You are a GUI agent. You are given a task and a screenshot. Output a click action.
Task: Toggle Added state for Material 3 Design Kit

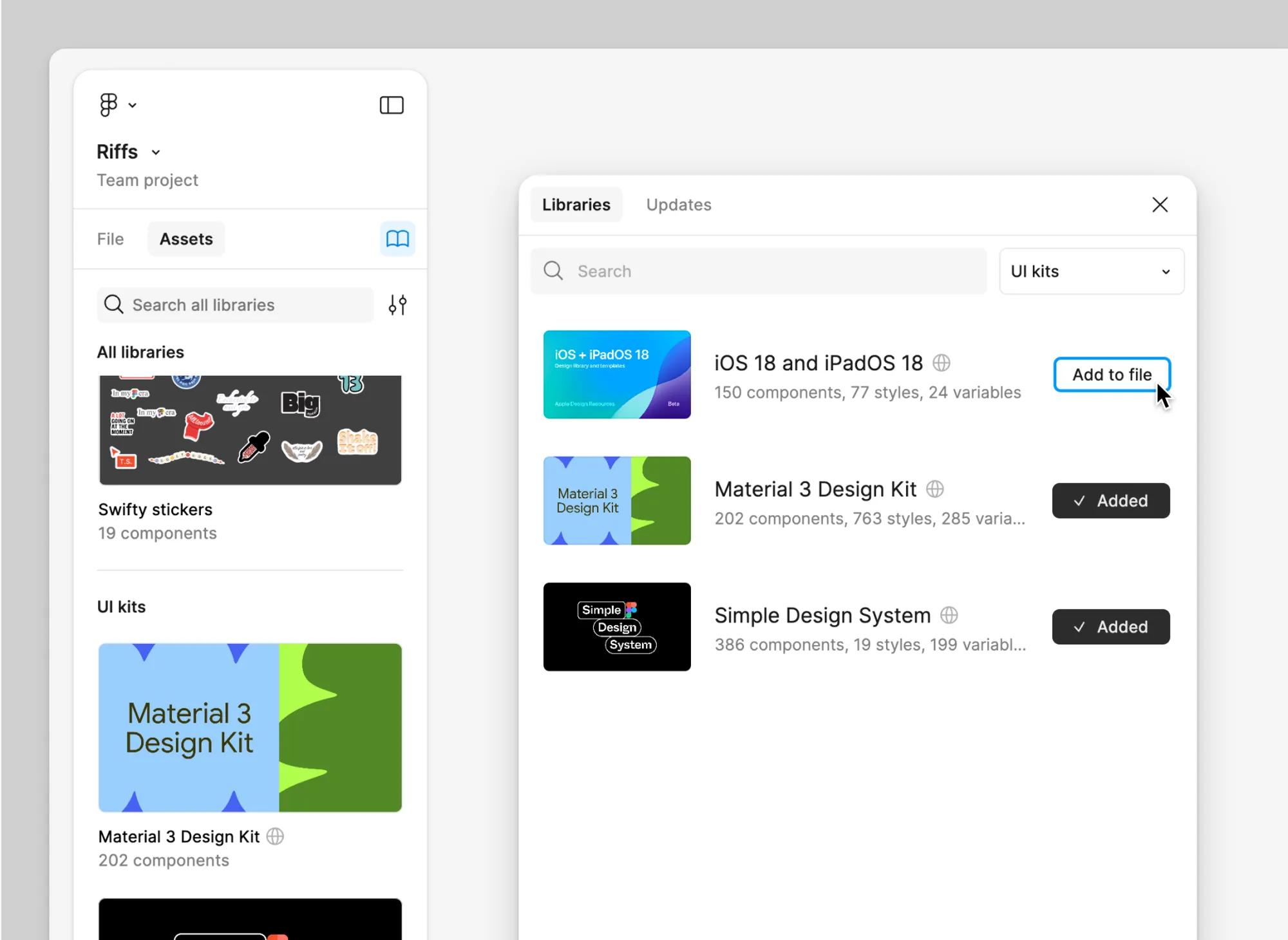(1111, 501)
